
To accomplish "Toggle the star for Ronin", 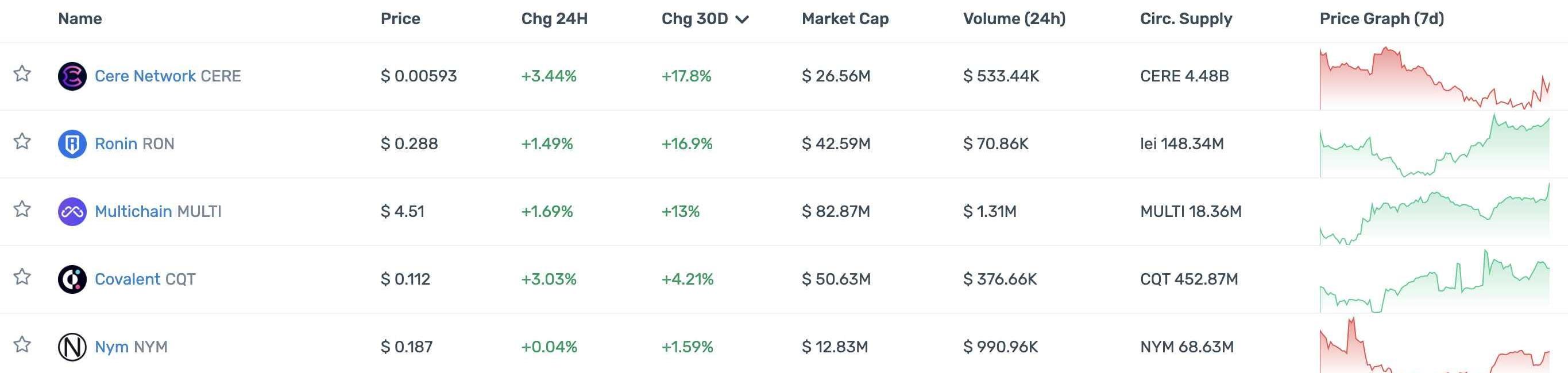I will coord(22,142).
